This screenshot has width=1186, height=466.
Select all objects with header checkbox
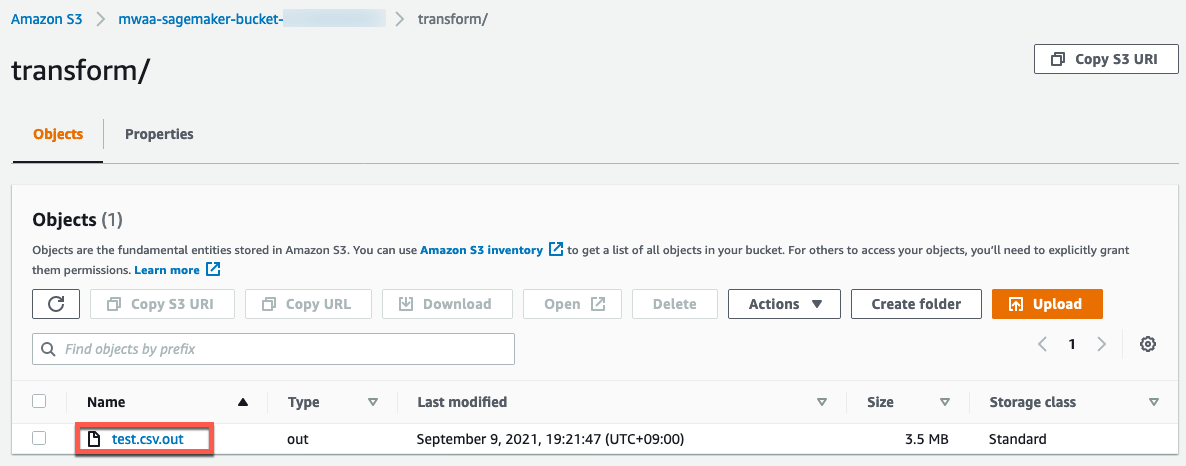pos(39,401)
